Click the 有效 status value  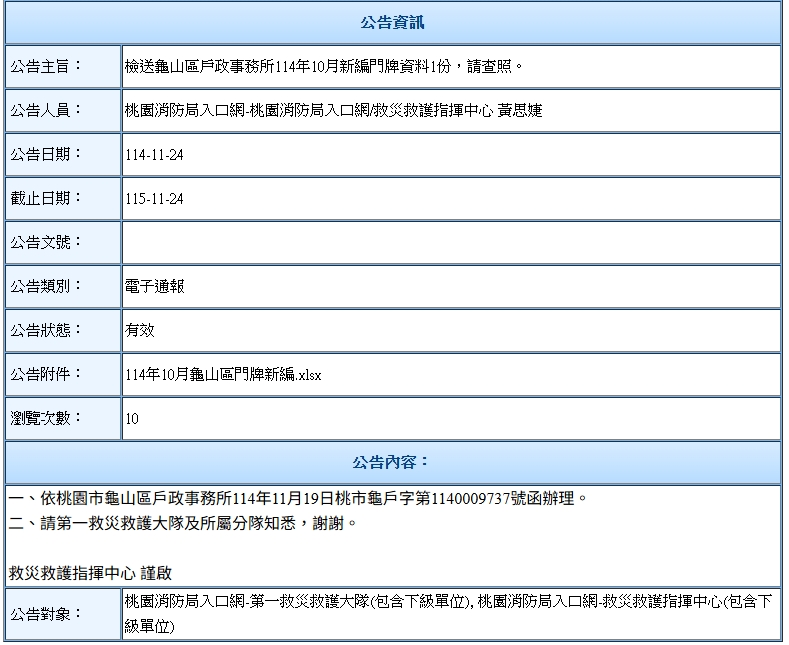[140, 331]
